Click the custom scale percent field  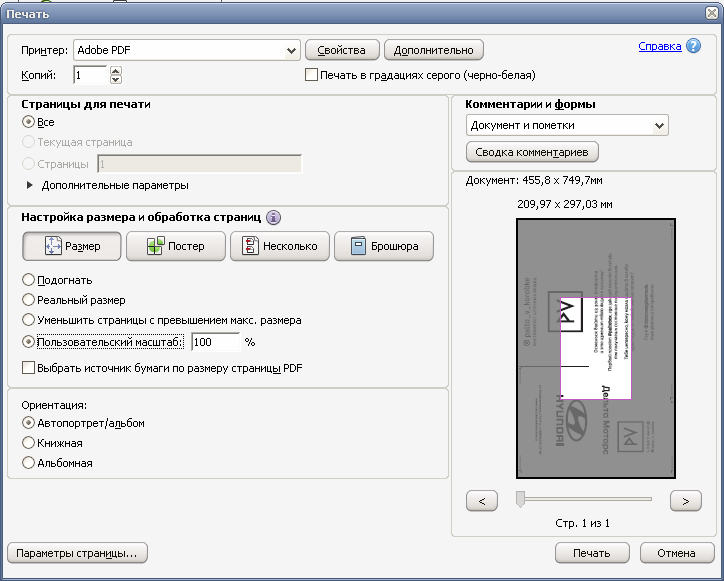pos(216,342)
